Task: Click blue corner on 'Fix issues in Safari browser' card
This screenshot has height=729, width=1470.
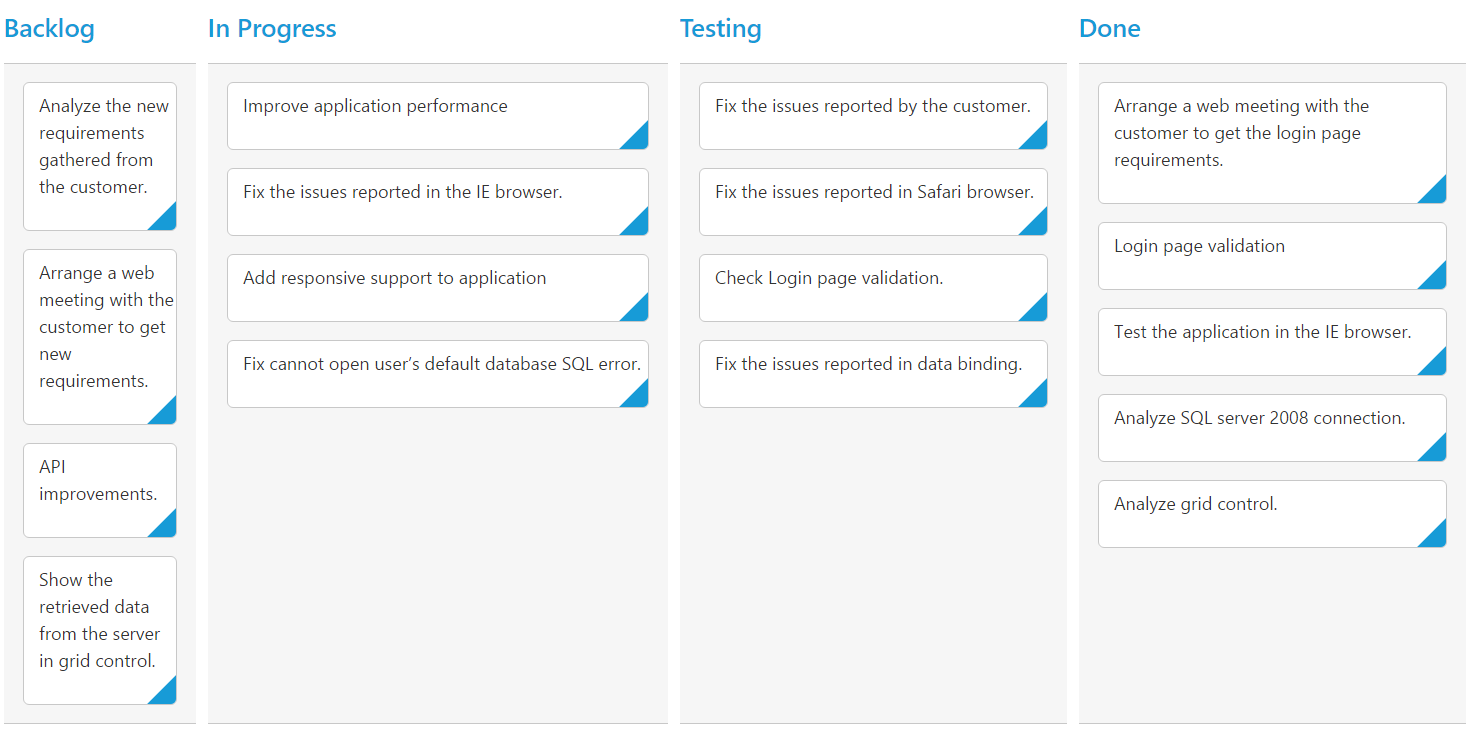Action: click(x=1037, y=225)
